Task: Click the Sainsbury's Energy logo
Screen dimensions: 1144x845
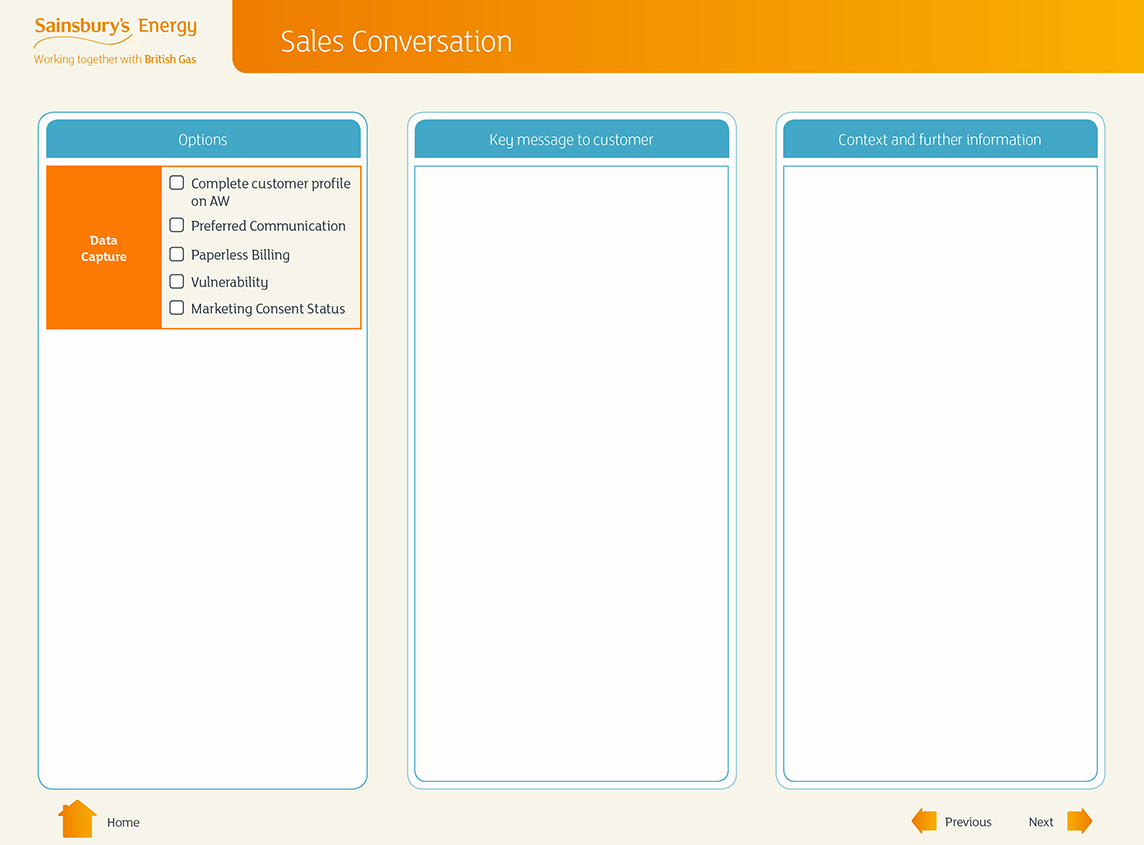Action: pos(115,28)
